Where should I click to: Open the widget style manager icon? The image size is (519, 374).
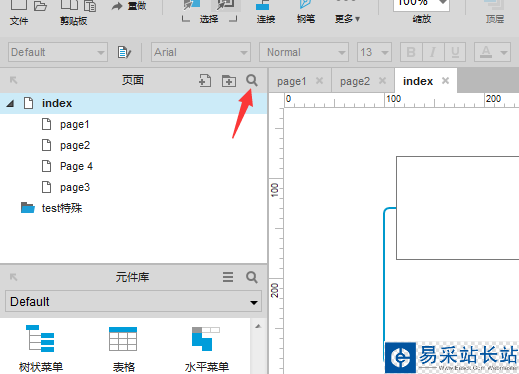click(124, 52)
